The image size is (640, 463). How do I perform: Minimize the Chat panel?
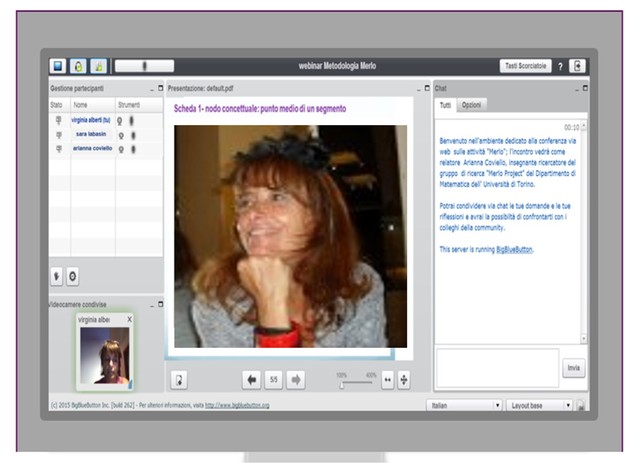577,89
